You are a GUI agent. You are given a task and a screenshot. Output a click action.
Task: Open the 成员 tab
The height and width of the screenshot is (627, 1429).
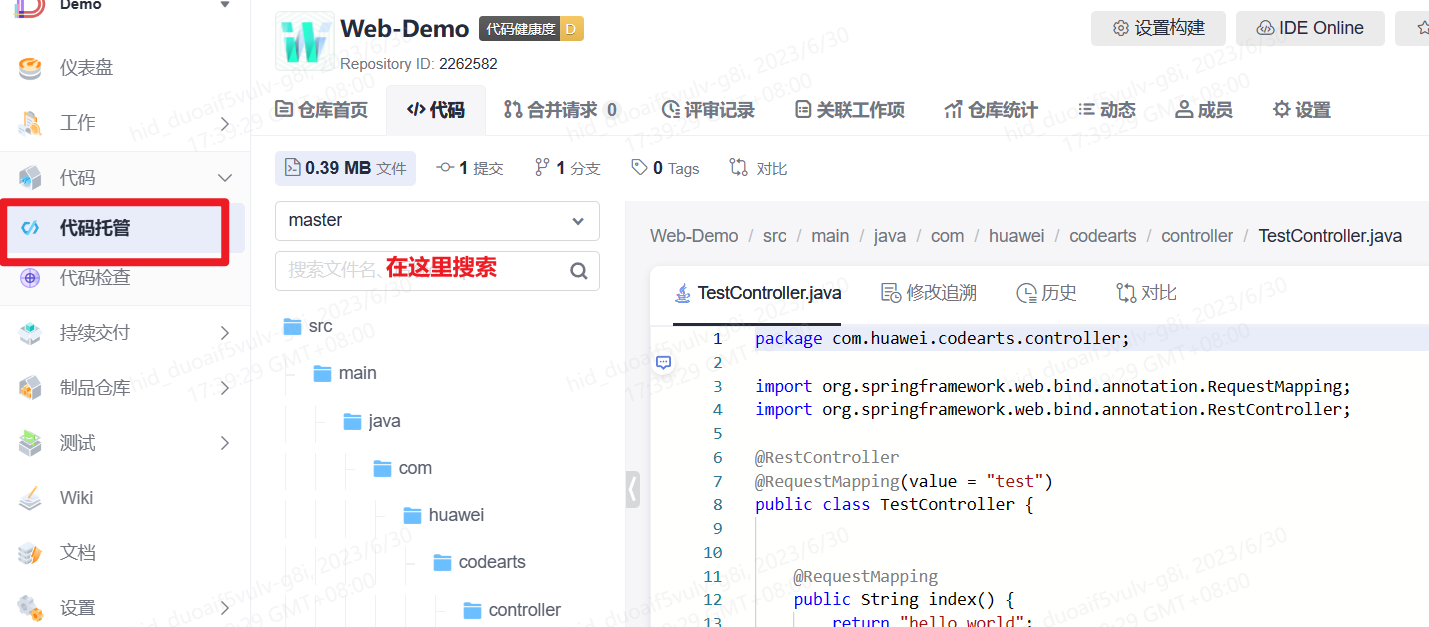1203,110
